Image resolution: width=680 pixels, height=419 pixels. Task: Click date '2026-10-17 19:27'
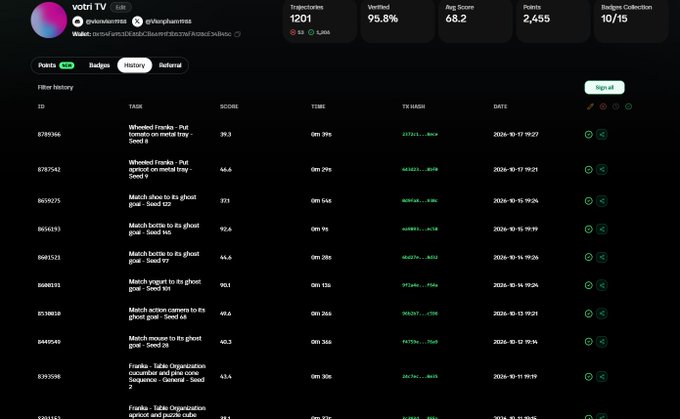(516, 134)
